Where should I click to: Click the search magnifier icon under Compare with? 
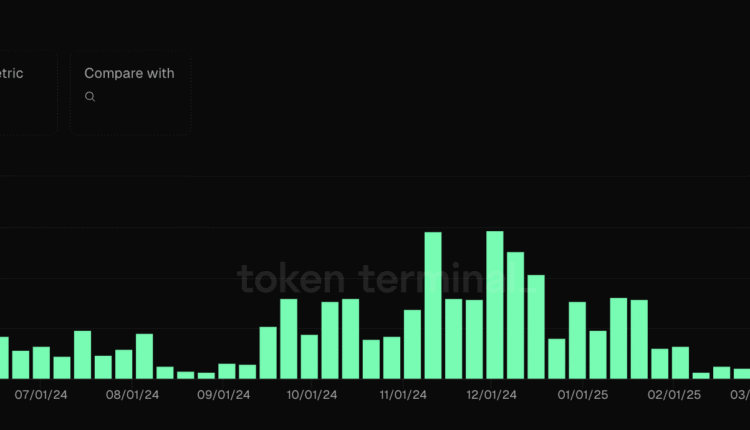(x=90, y=97)
